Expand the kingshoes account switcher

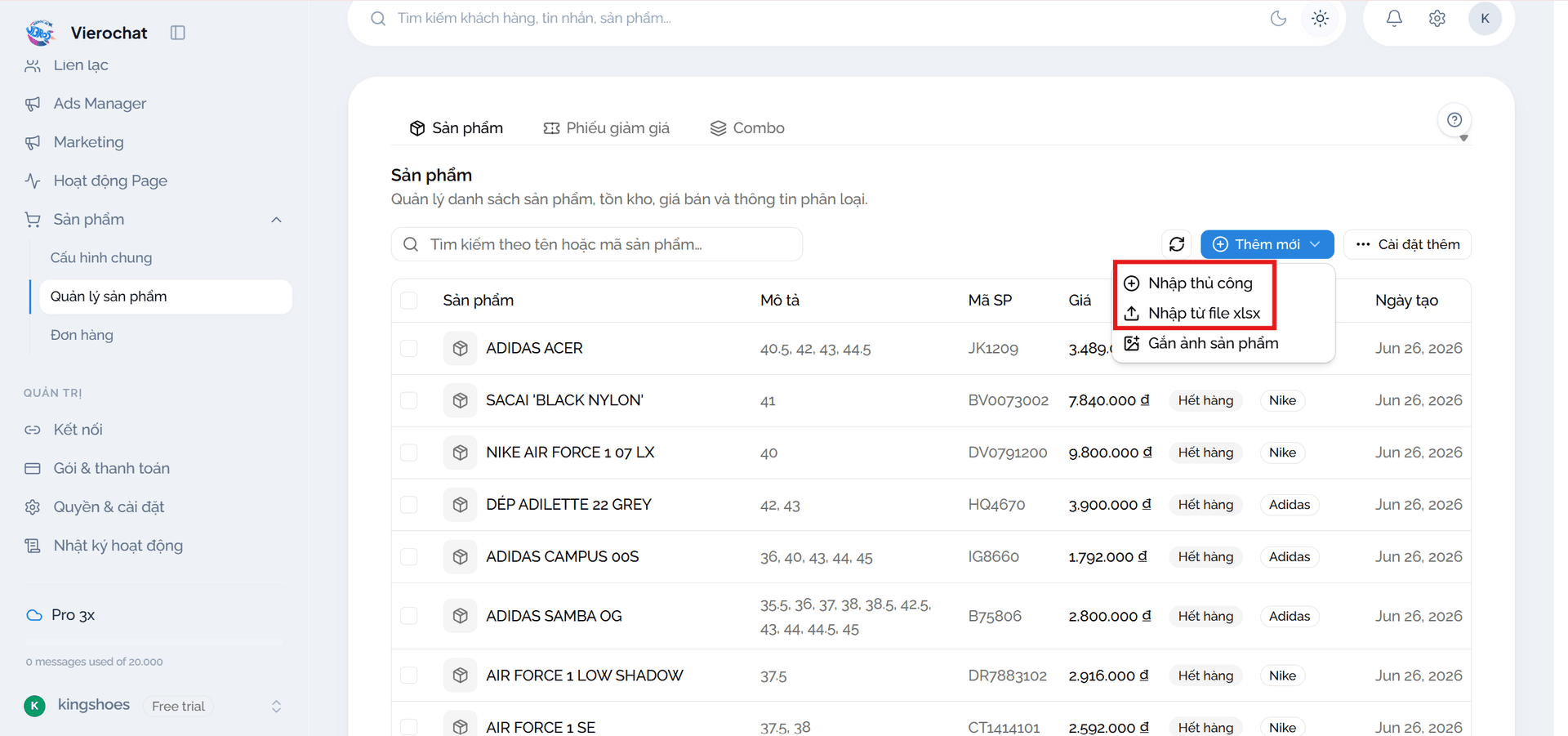coord(276,707)
